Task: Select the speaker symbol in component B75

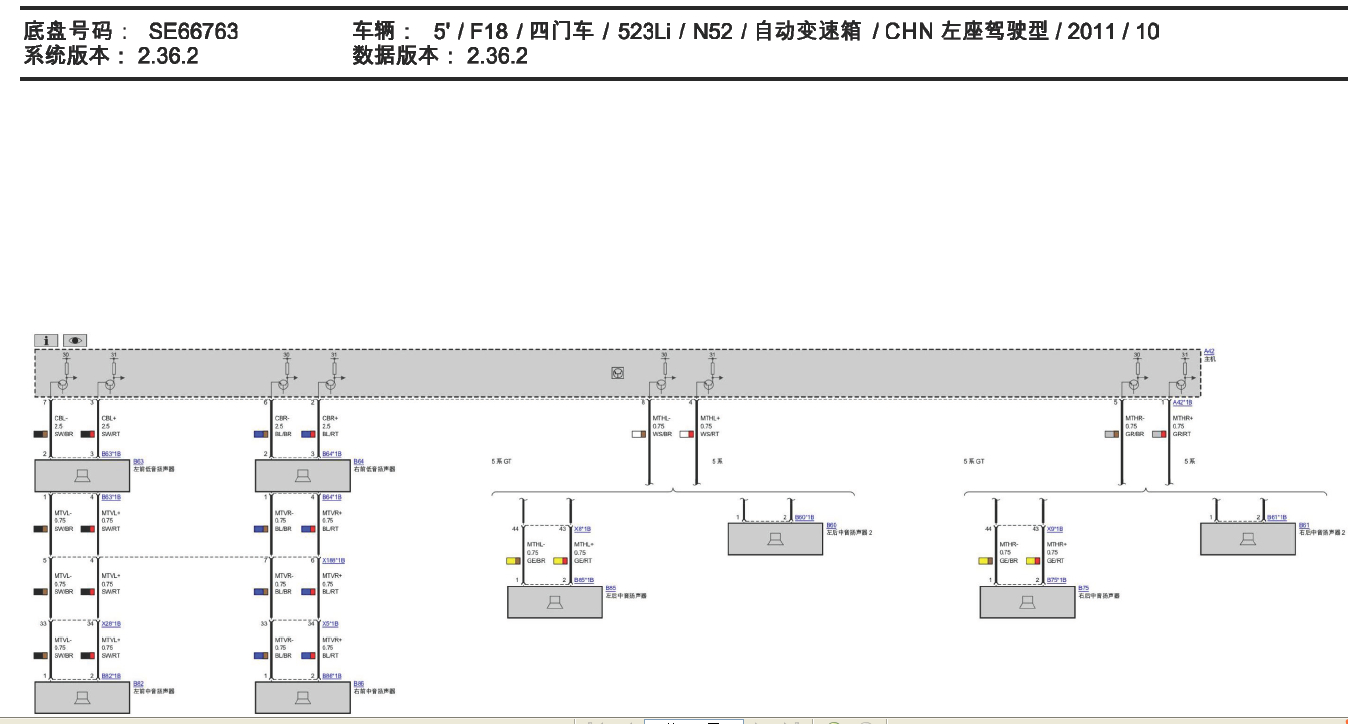Action: tap(1027, 602)
